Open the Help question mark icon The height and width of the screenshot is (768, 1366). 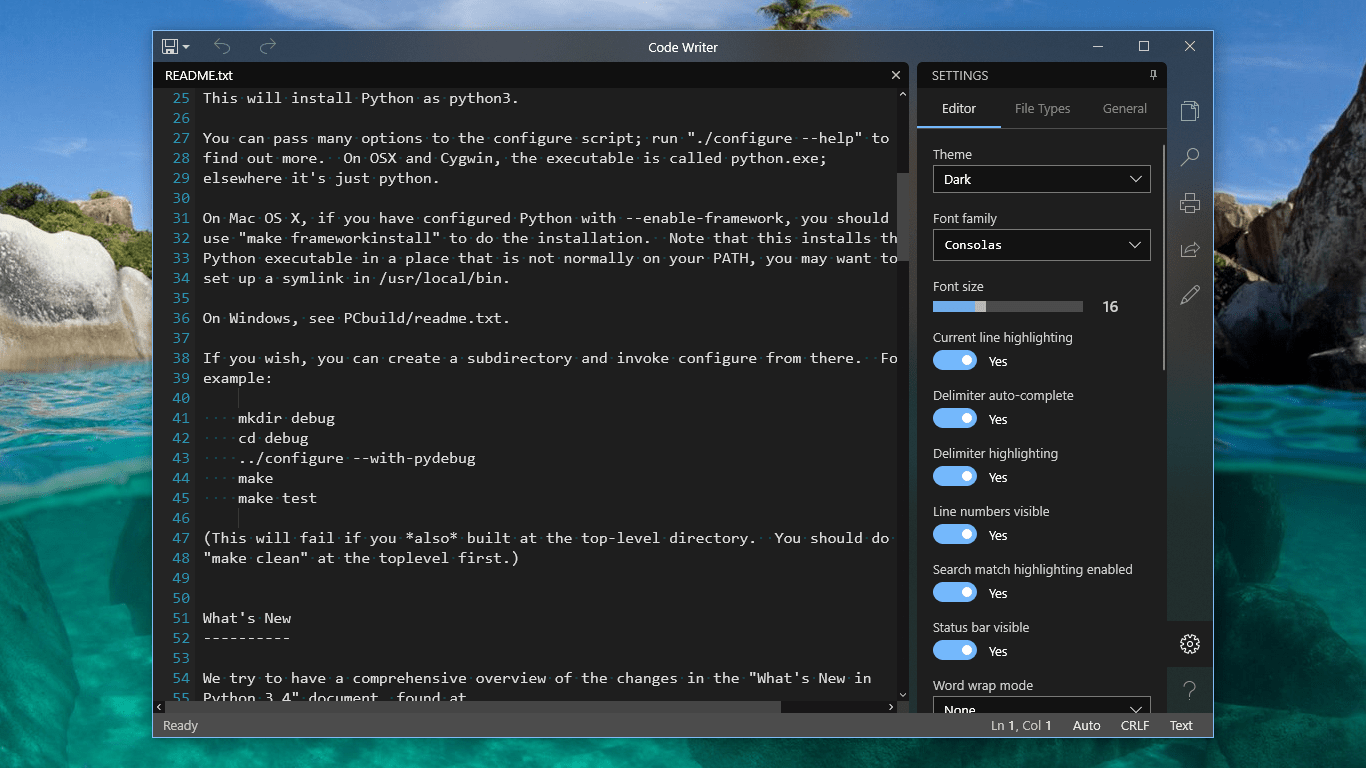click(1189, 690)
